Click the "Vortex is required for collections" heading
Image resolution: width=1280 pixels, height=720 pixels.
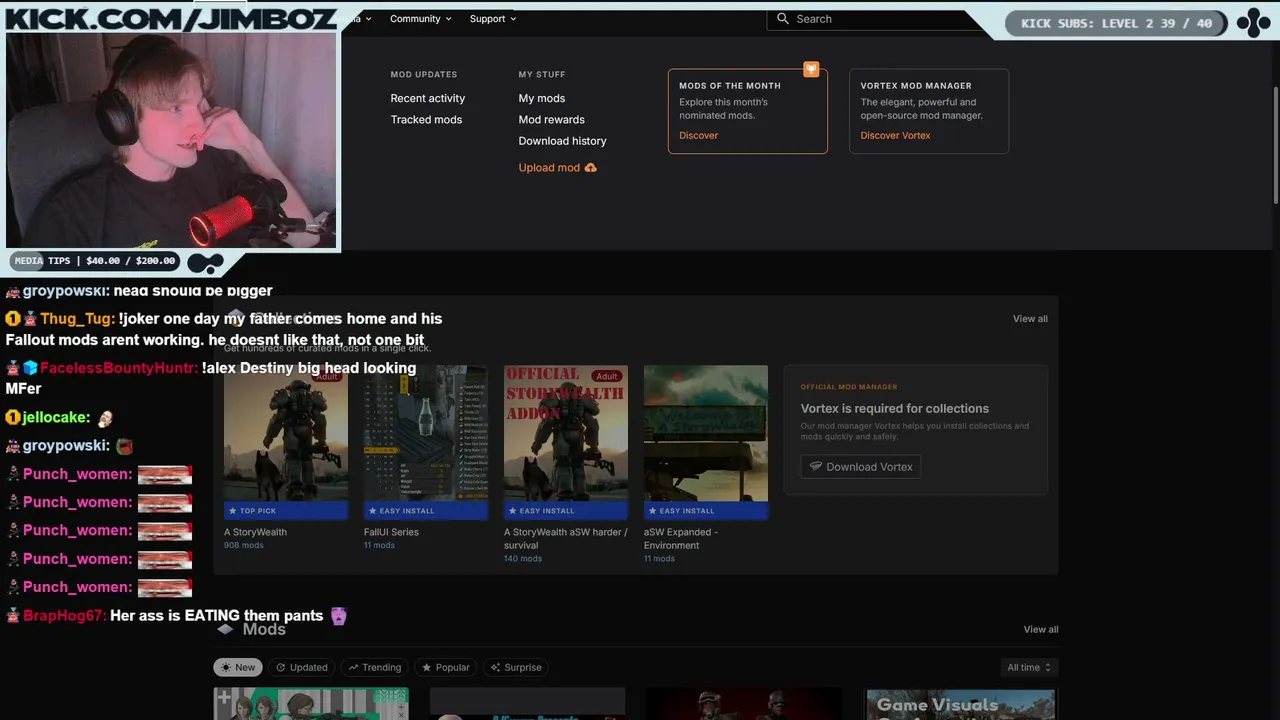point(895,409)
